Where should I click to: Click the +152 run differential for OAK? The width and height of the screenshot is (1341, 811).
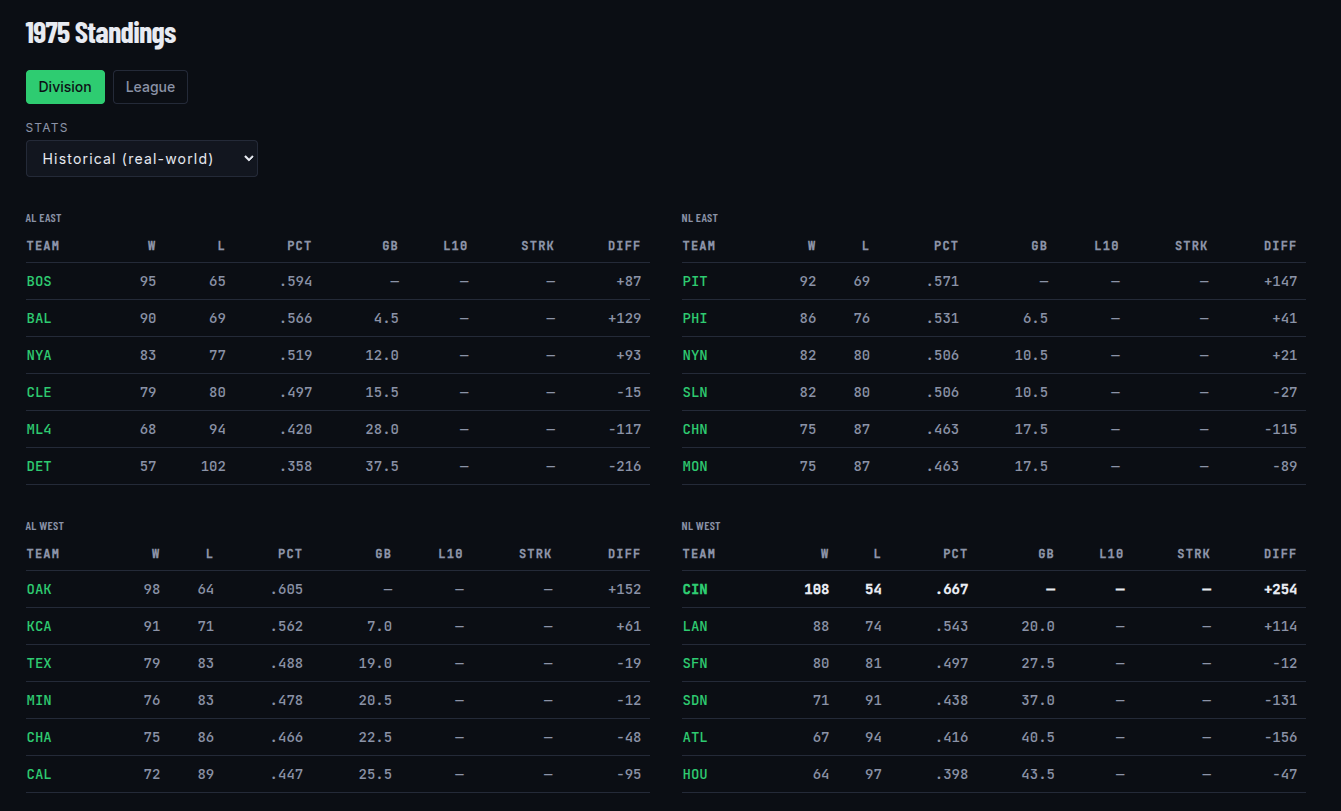tap(624, 590)
